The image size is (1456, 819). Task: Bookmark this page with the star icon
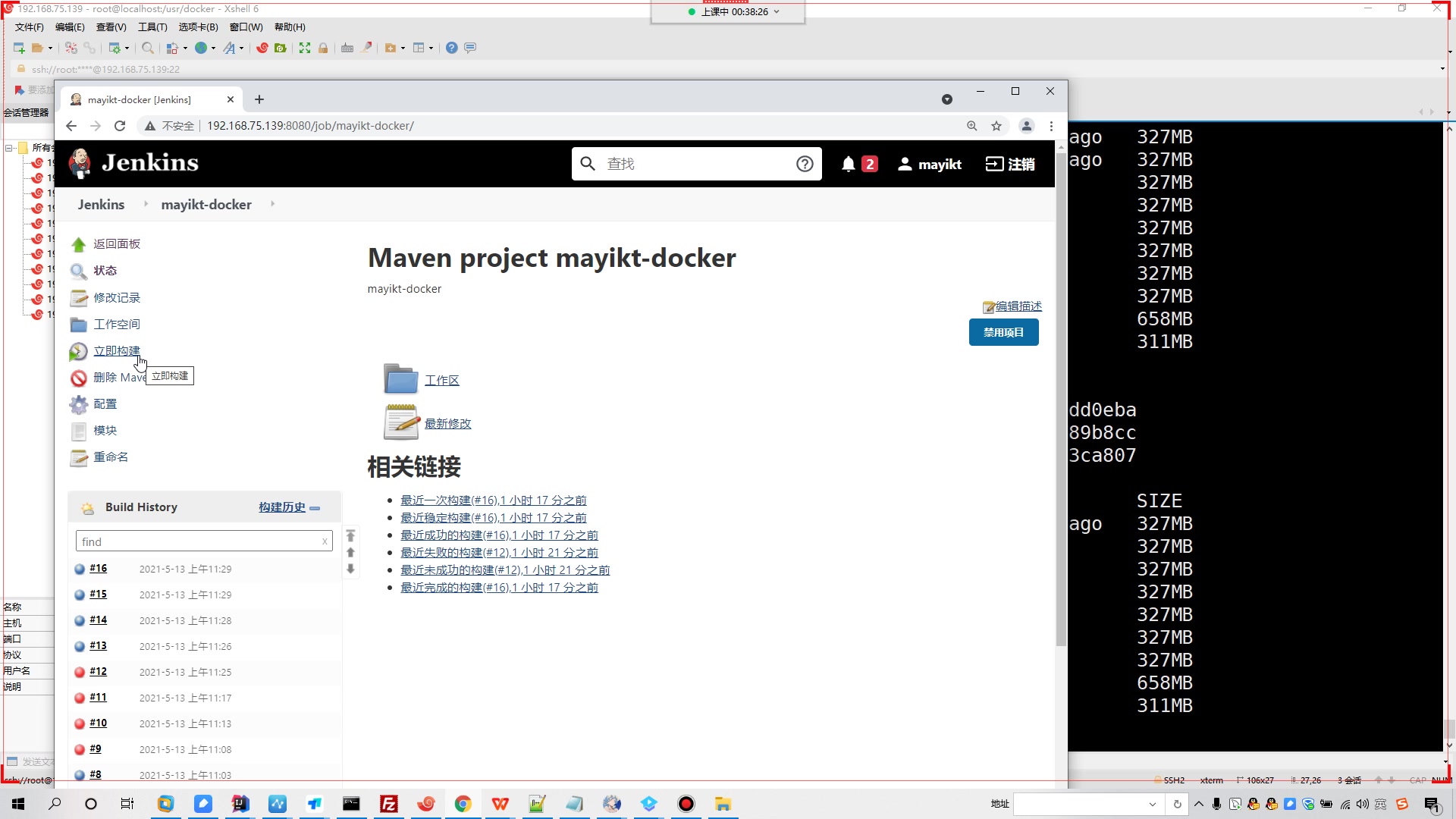tap(996, 126)
